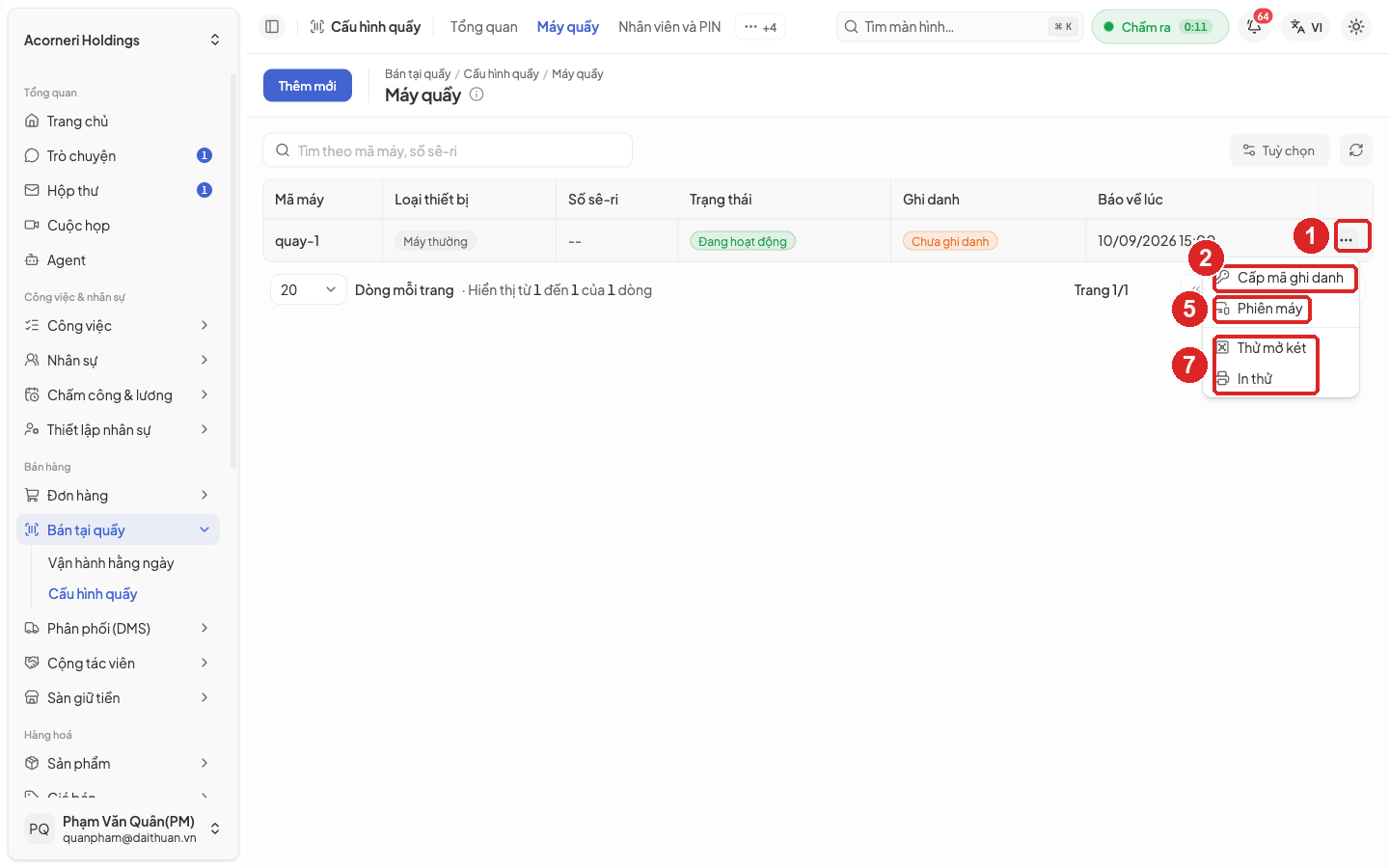Refresh the kiosk machine table
This screenshot has height=868, width=1389.
click(1356, 150)
